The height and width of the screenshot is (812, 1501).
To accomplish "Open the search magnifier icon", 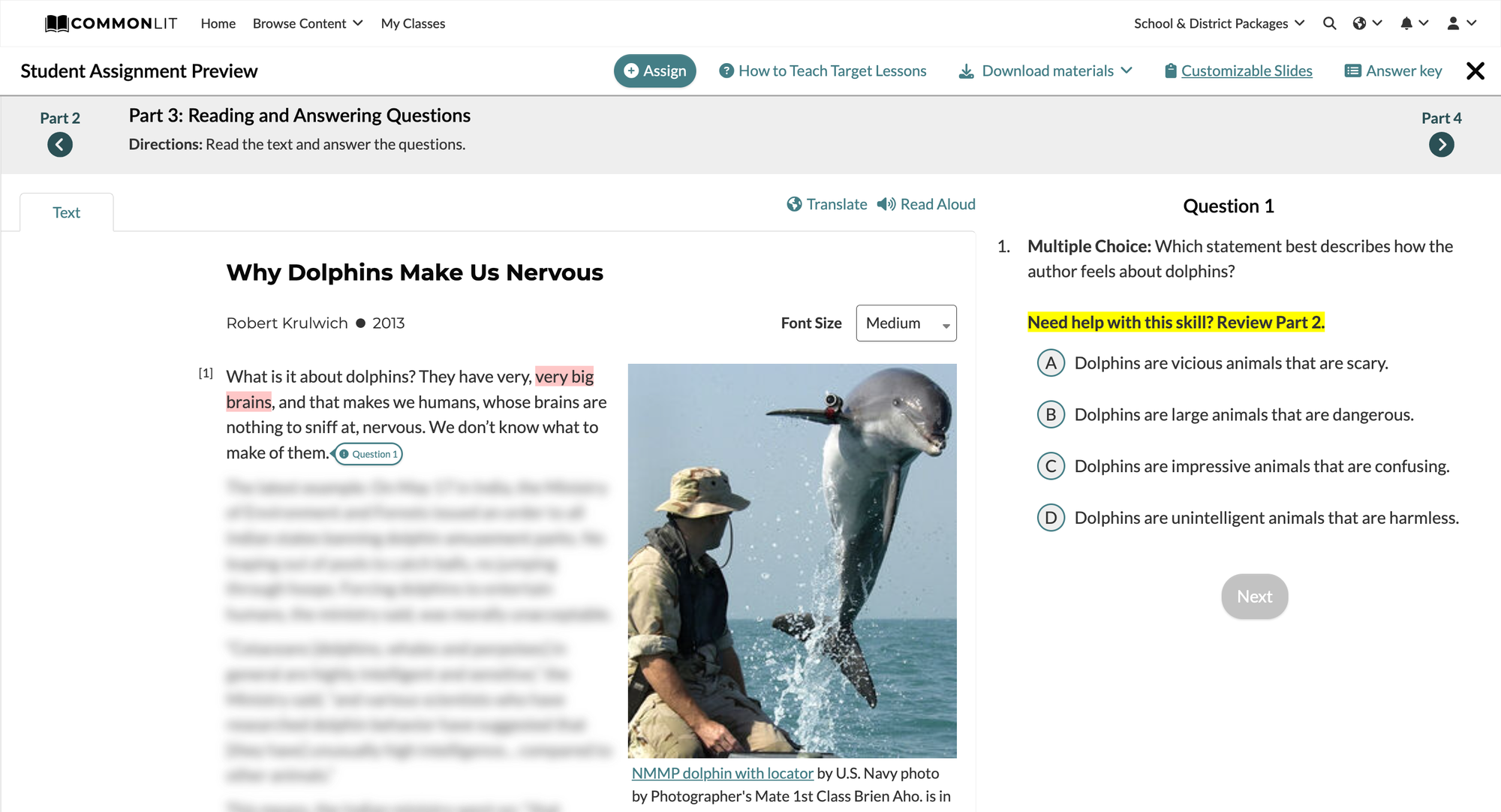I will [x=1329, y=23].
